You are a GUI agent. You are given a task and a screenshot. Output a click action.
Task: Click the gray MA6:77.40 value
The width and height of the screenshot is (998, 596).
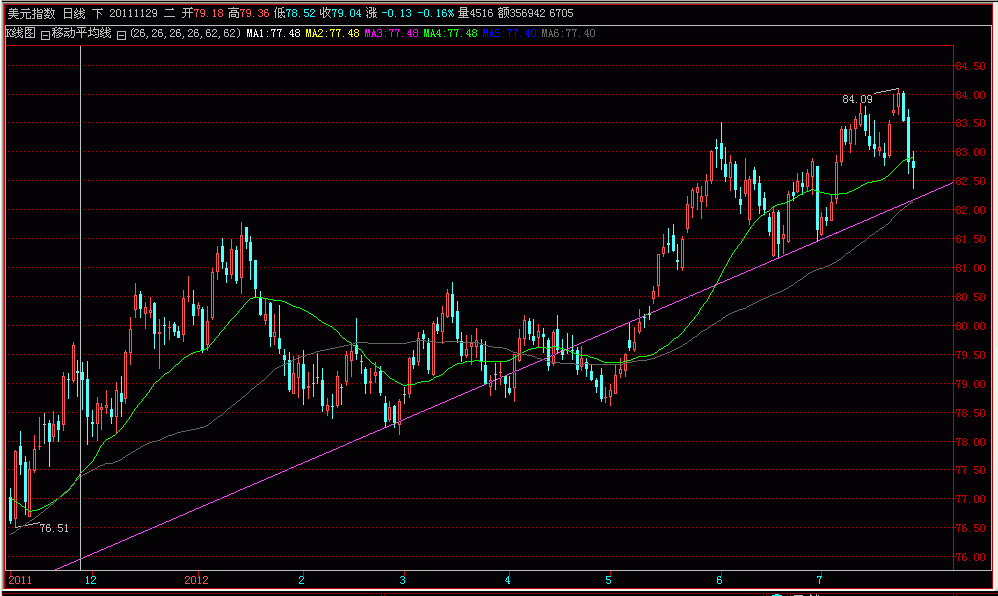pyautogui.click(x=568, y=33)
